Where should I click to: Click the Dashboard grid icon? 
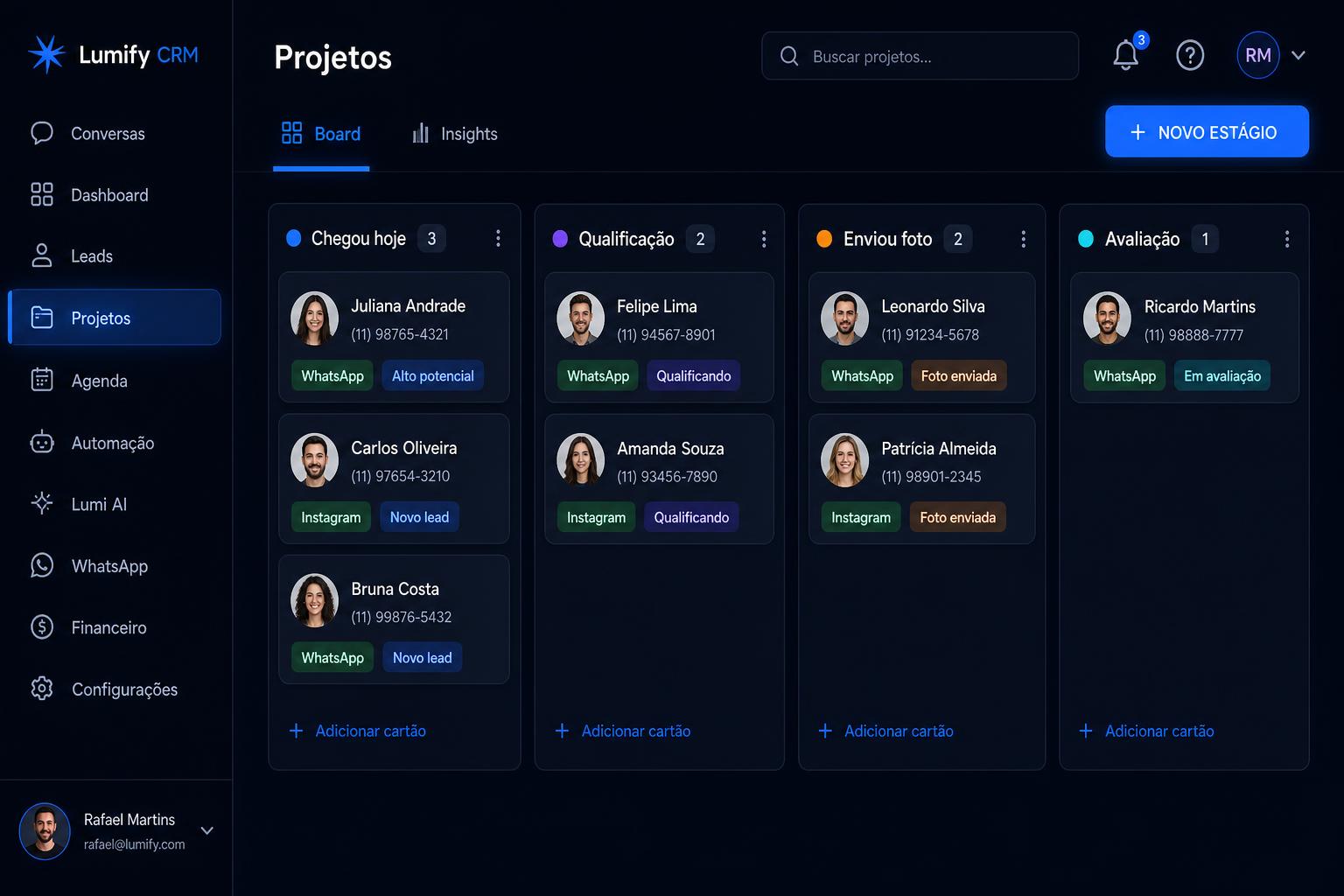point(42,194)
